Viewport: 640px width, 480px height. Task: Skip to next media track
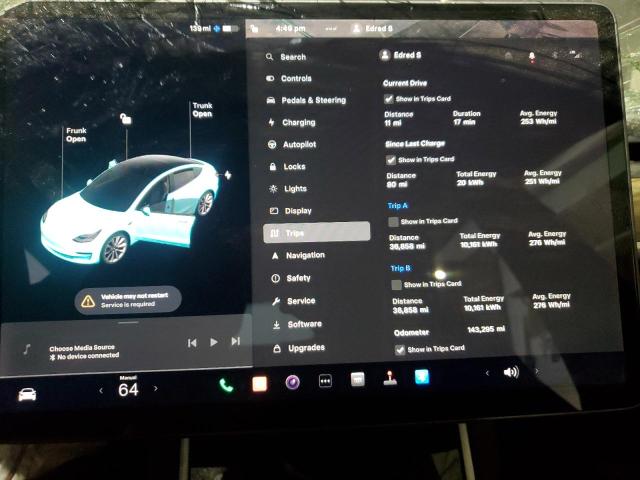point(236,341)
